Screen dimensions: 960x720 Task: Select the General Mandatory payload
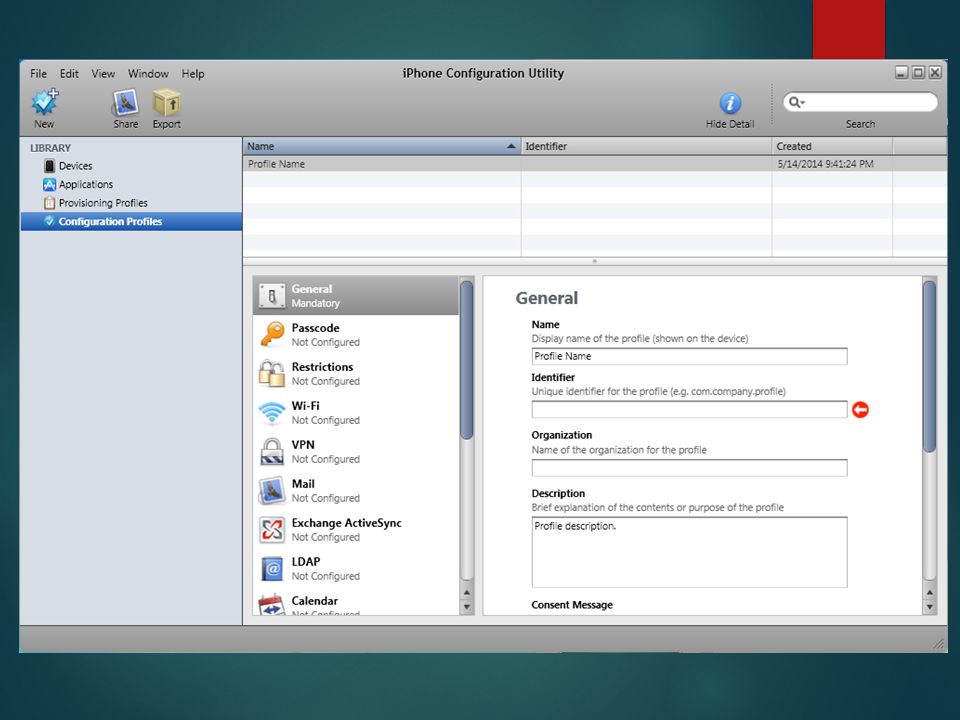point(356,296)
